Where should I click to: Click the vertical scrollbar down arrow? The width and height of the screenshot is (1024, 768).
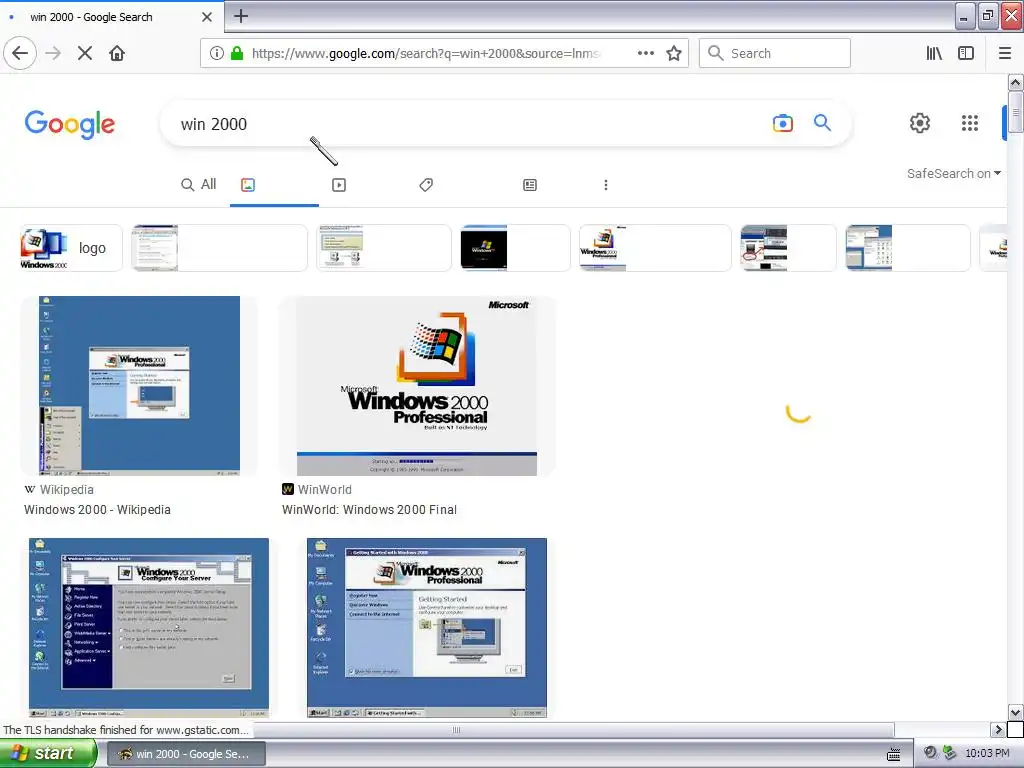click(1015, 712)
